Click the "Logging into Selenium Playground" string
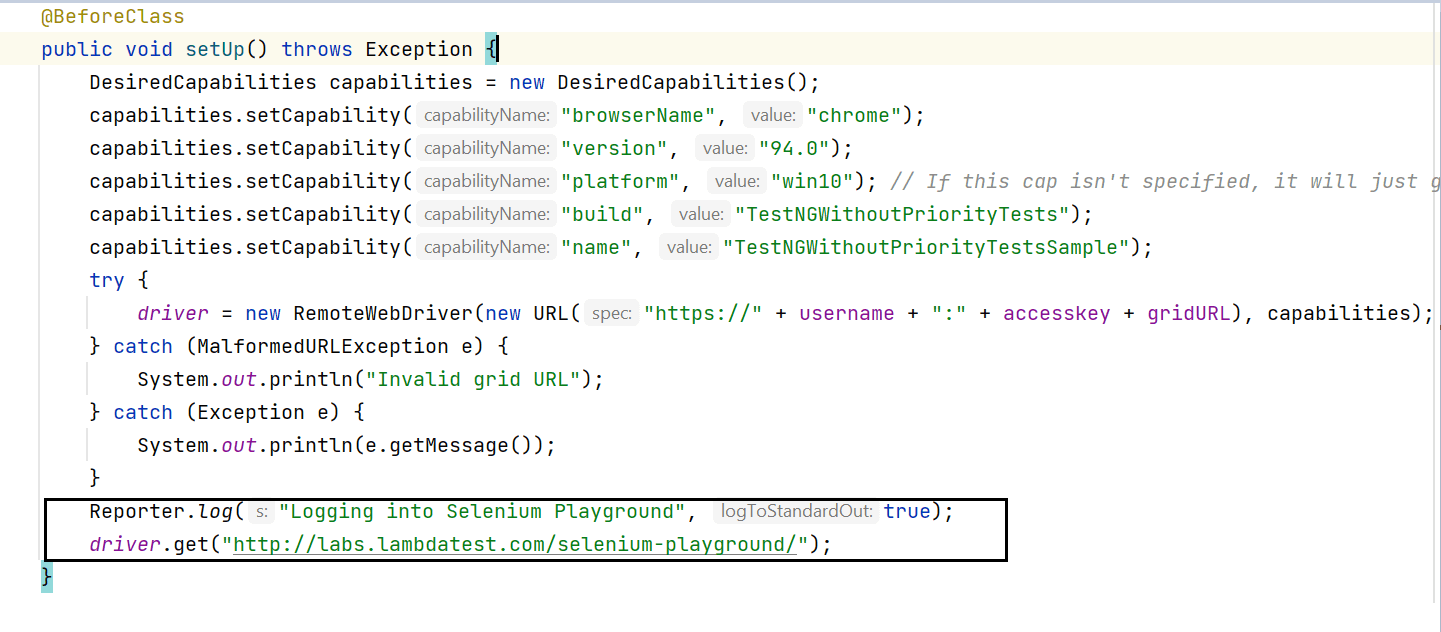This screenshot has height=632, width=1441. [x=481, y=511]
